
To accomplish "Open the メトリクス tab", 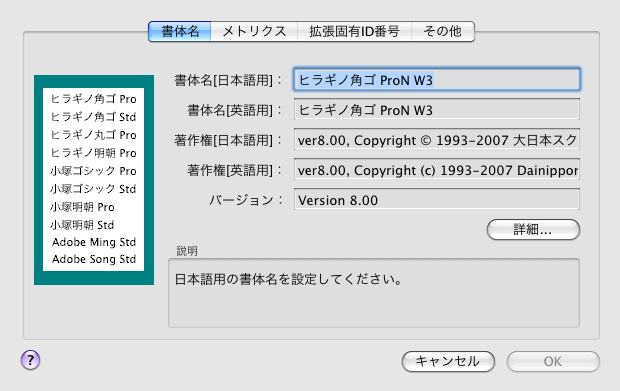I will pyautogui.click(x=254, y=31).
